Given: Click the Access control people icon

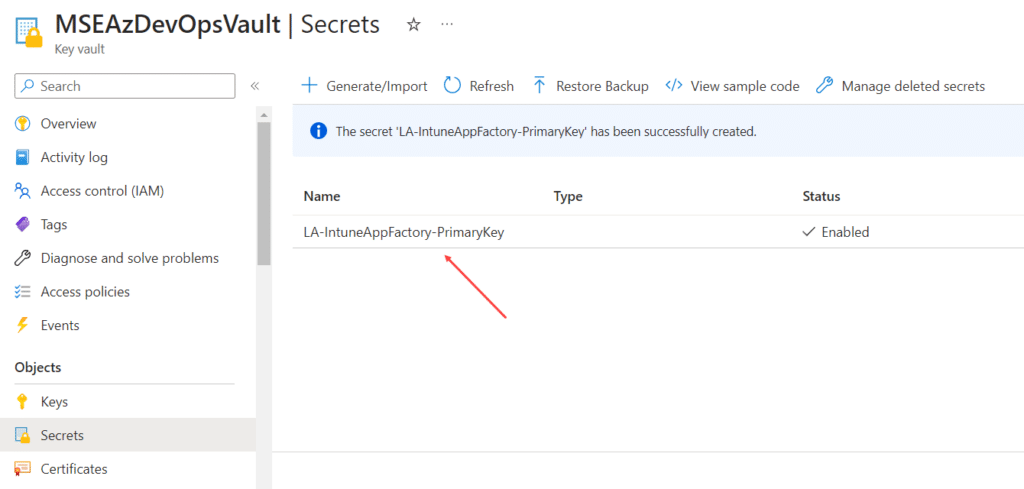Looking at the screenshot, I should [22, 191].
